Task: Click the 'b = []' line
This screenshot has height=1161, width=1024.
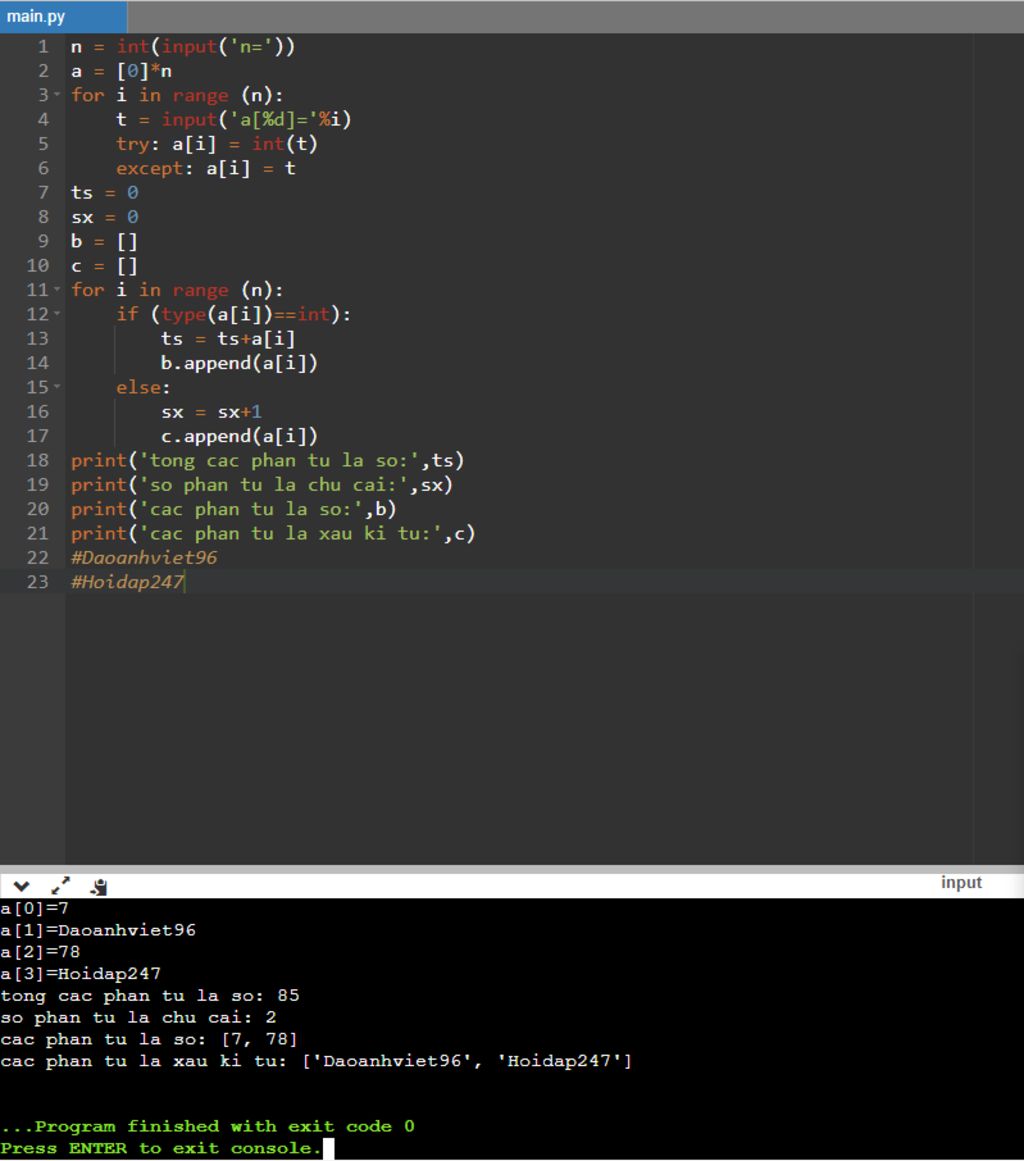Action: point(104,241)
